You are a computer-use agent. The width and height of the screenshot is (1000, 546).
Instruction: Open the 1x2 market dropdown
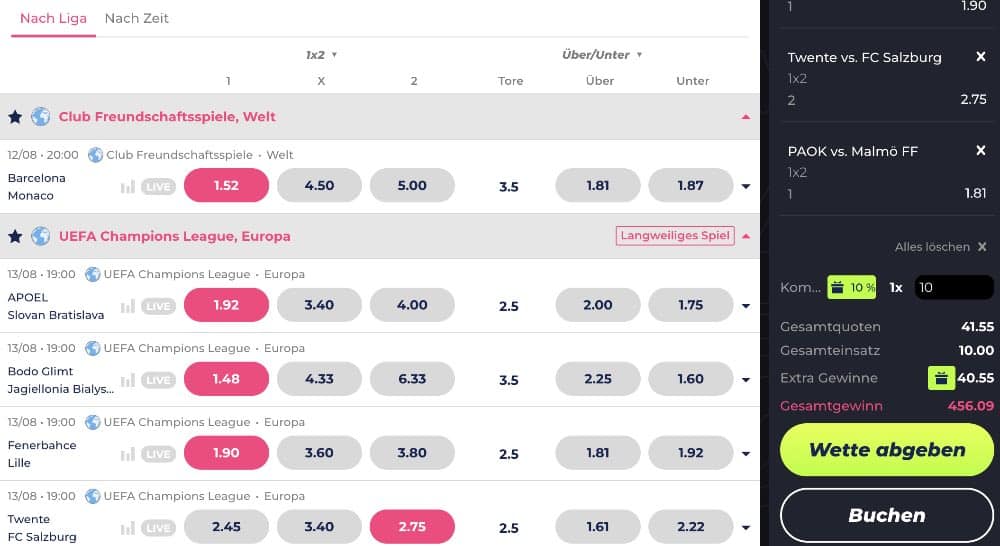322,55
